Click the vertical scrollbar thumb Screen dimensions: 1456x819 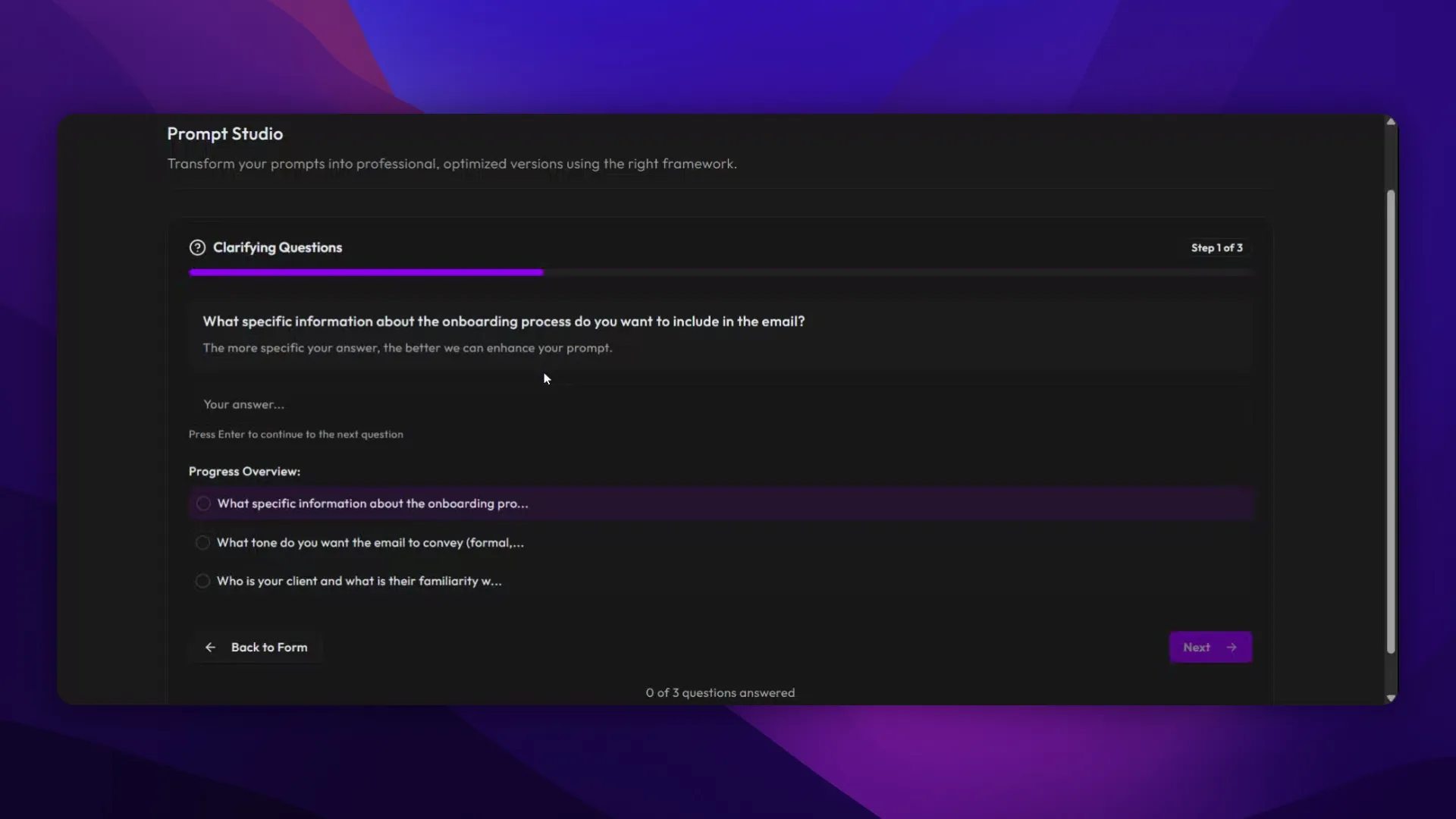click(1391, 421)
